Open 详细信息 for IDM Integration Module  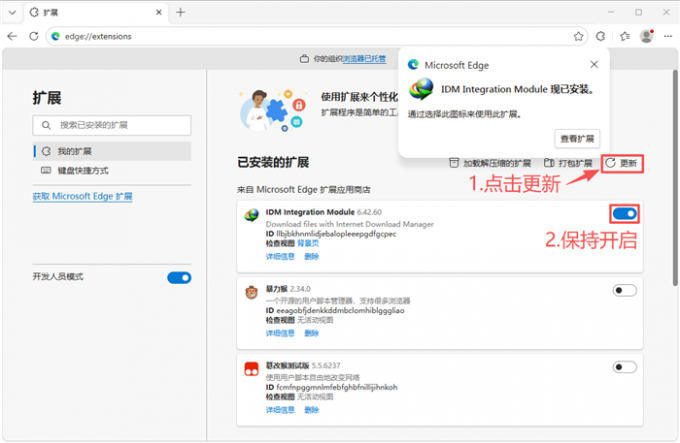280,257
